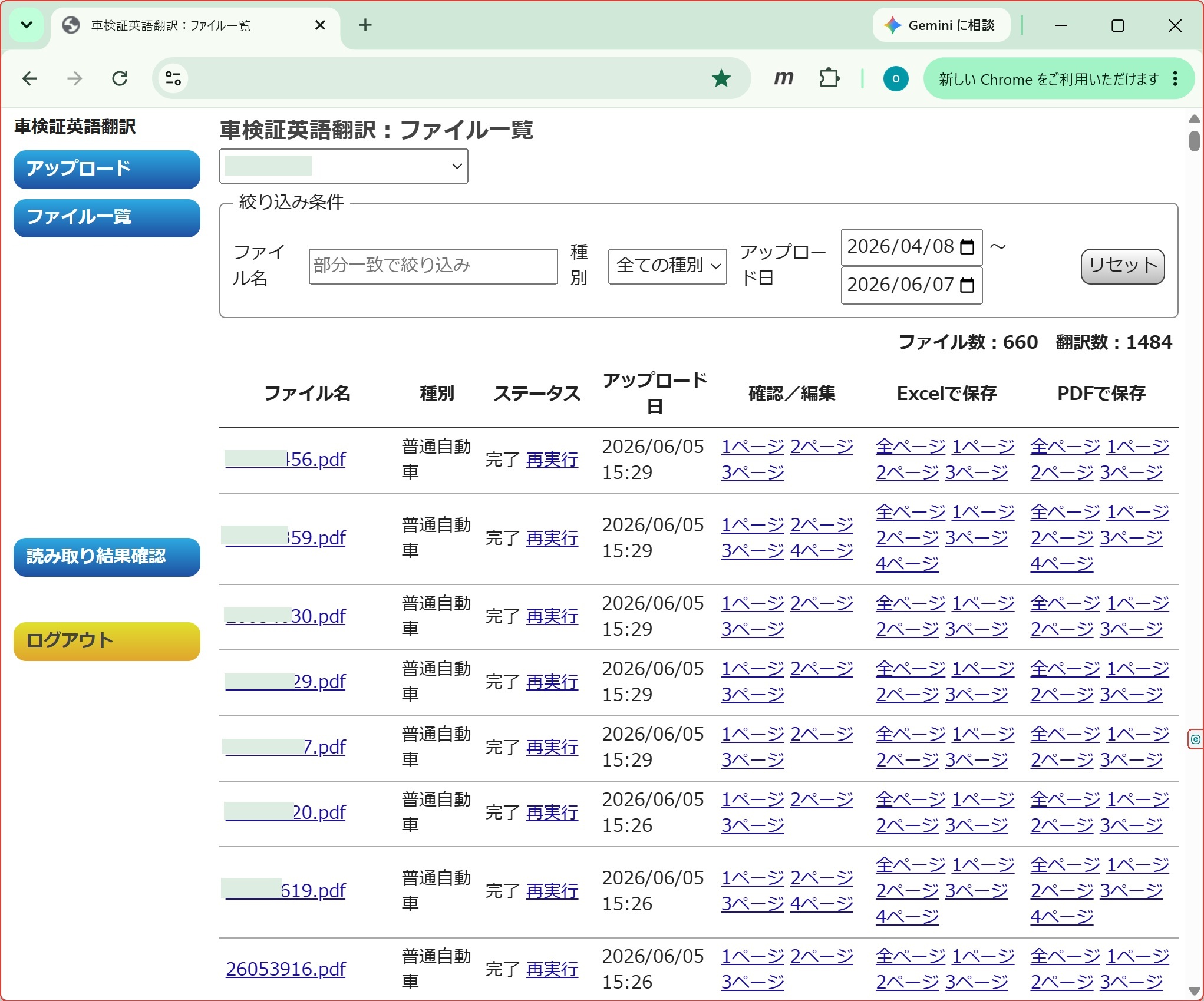
Task: Open file link ending 56.pdf
Action: point(285,460)
